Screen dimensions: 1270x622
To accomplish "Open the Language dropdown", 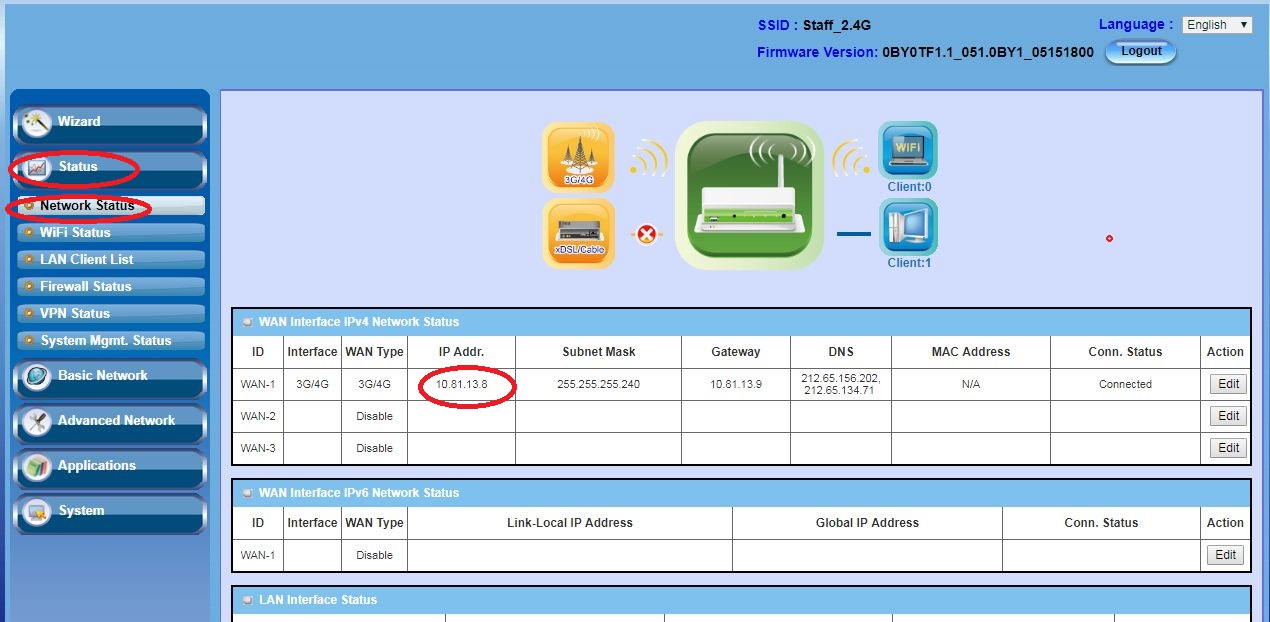I will (x=1216, y=25).
